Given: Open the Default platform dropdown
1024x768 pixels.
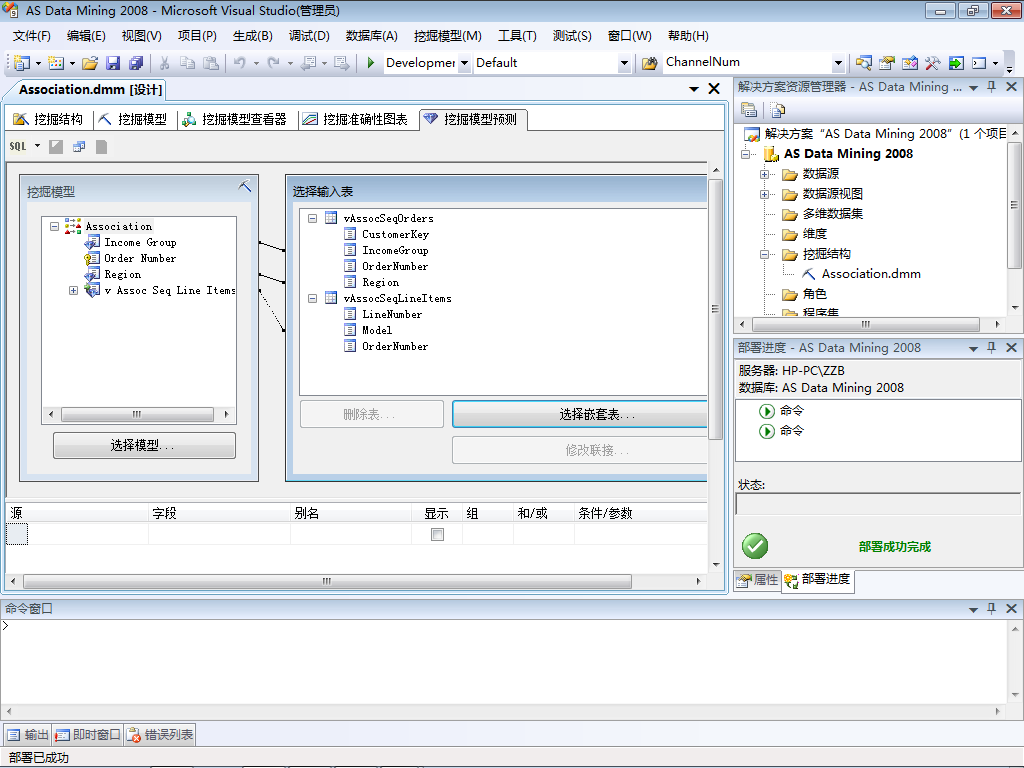Looking at the screenshot, I should pyautogui.click(x=624, y=63).
